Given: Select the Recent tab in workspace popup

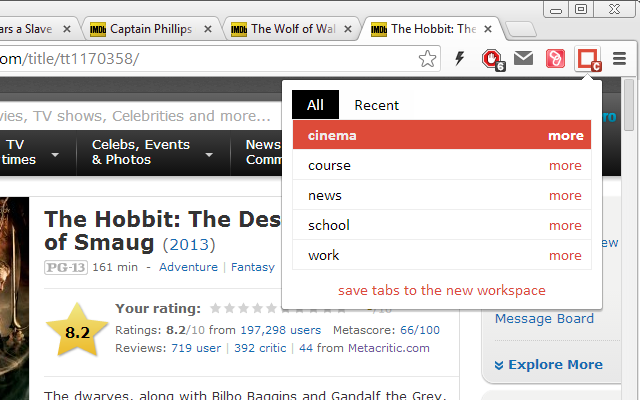Looking at the screenshot, I should (376, 105).
